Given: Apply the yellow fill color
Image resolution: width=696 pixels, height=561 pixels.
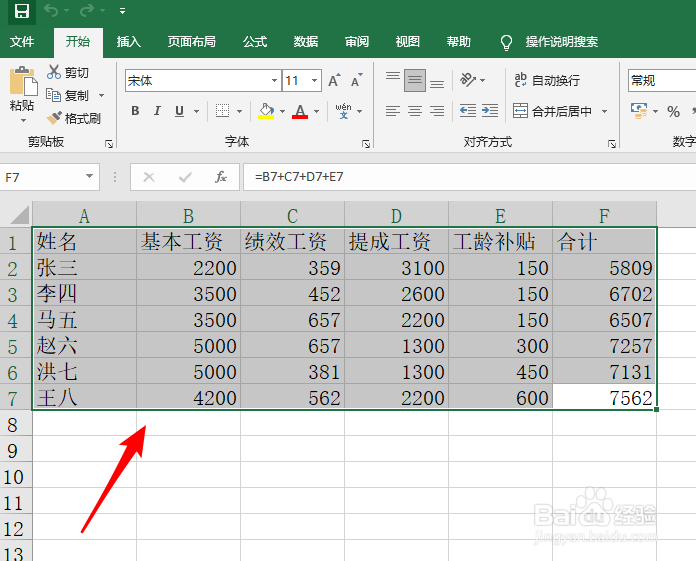Looking at the screenshot, I should [x=266, y=111].
